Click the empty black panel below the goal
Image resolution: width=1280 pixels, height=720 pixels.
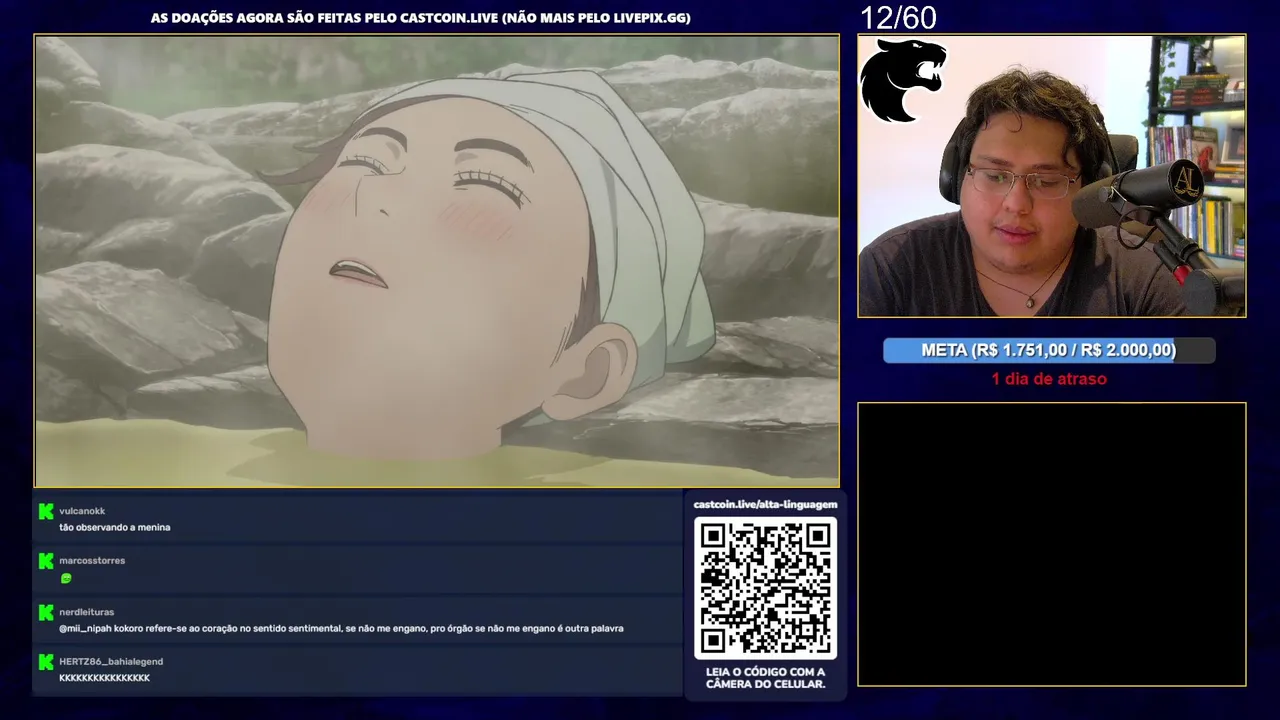(x=1052, y=544)
